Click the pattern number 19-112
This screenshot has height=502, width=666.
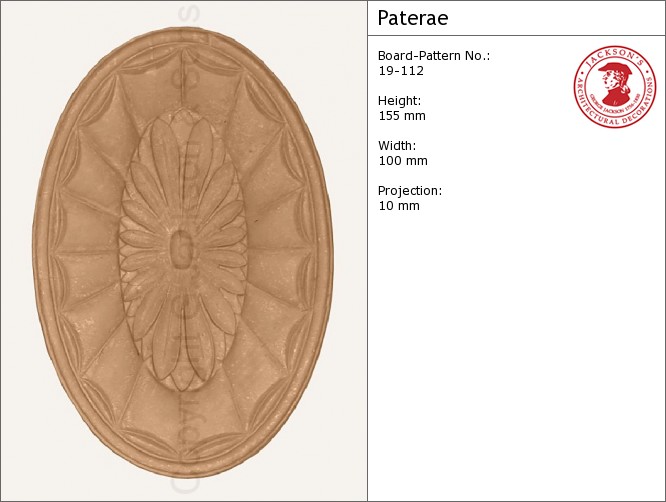[x=400, y=71]
